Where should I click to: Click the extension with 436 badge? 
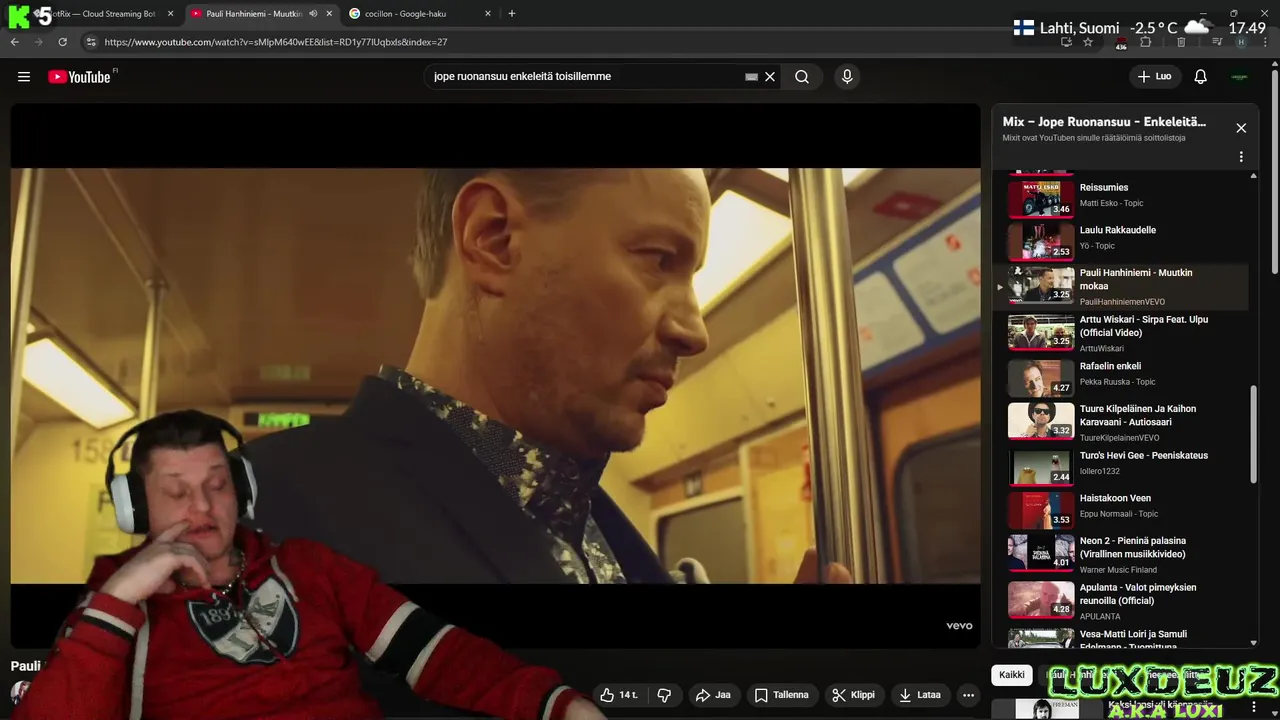(x=1121, y=43)
